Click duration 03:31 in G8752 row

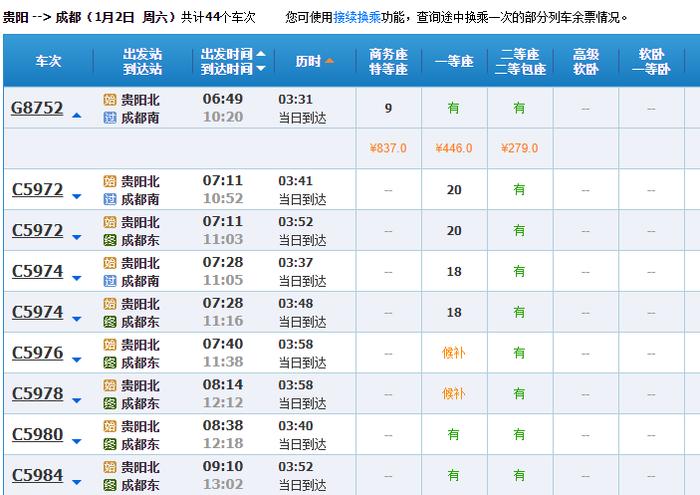296,99
